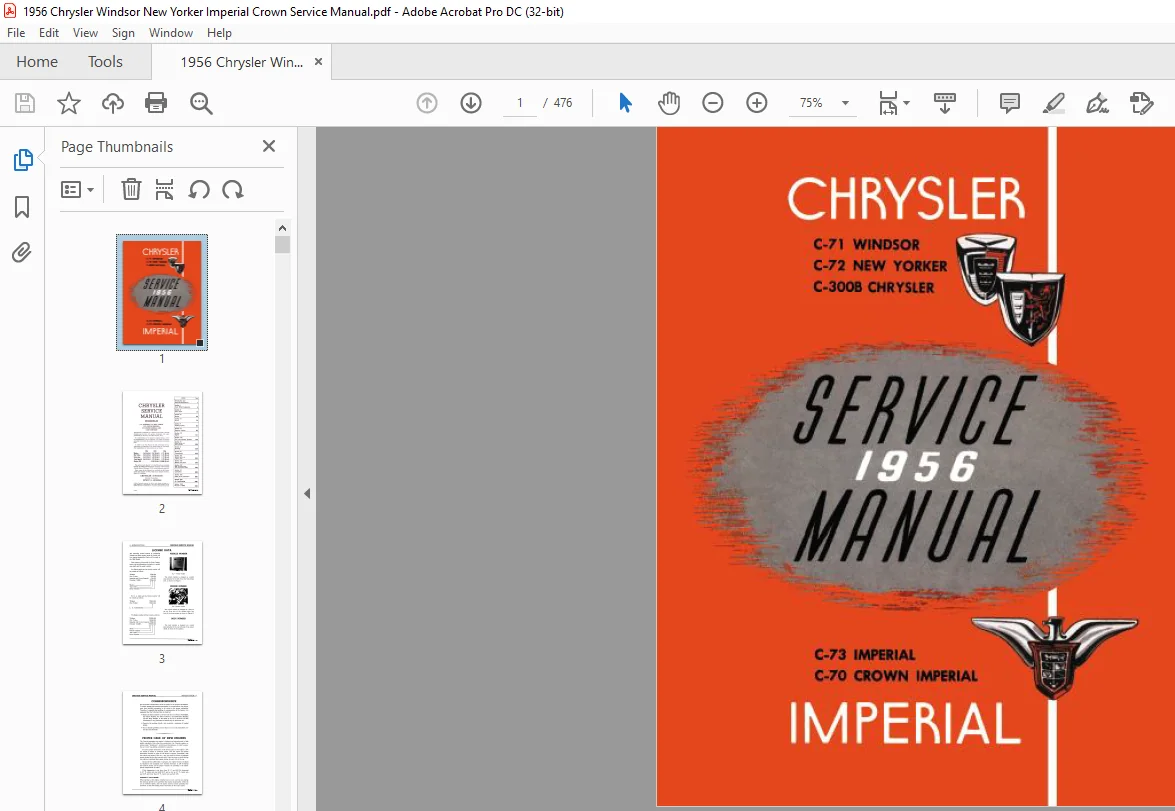Collapse the navigation pane arrow
Screen dimensions: 1175x811
click(306, 493)
